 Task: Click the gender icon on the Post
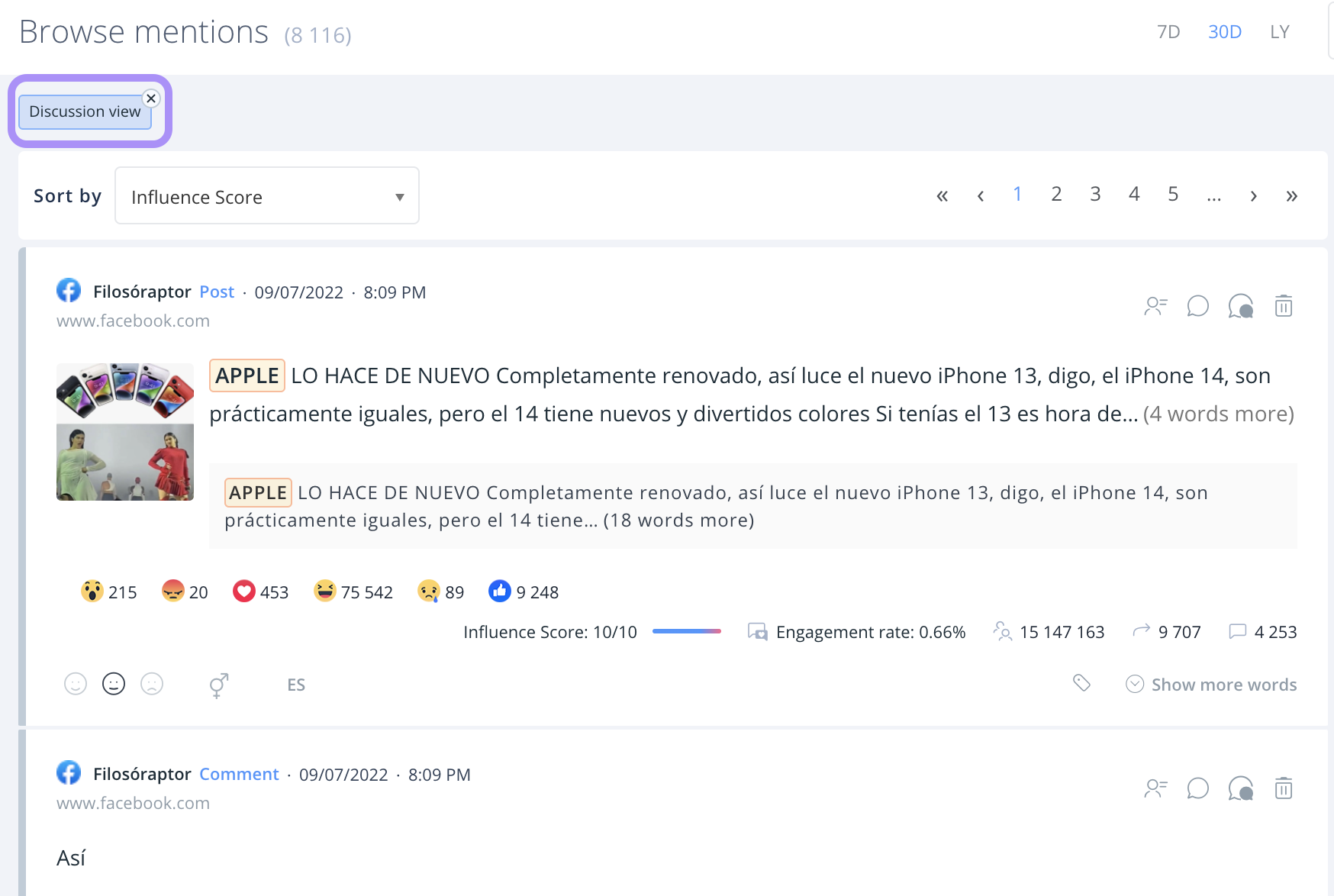click(218, 685)
